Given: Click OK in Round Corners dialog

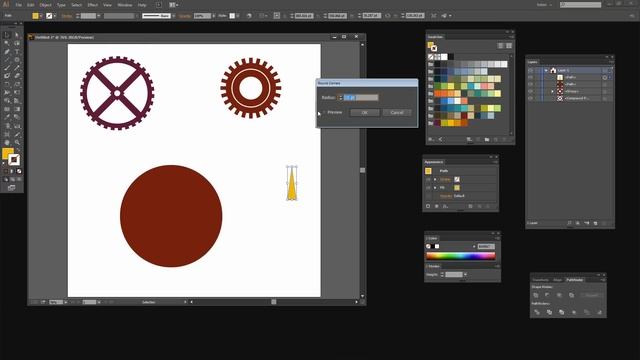Looking at the screenshot, I should click(x=364, y=113).
